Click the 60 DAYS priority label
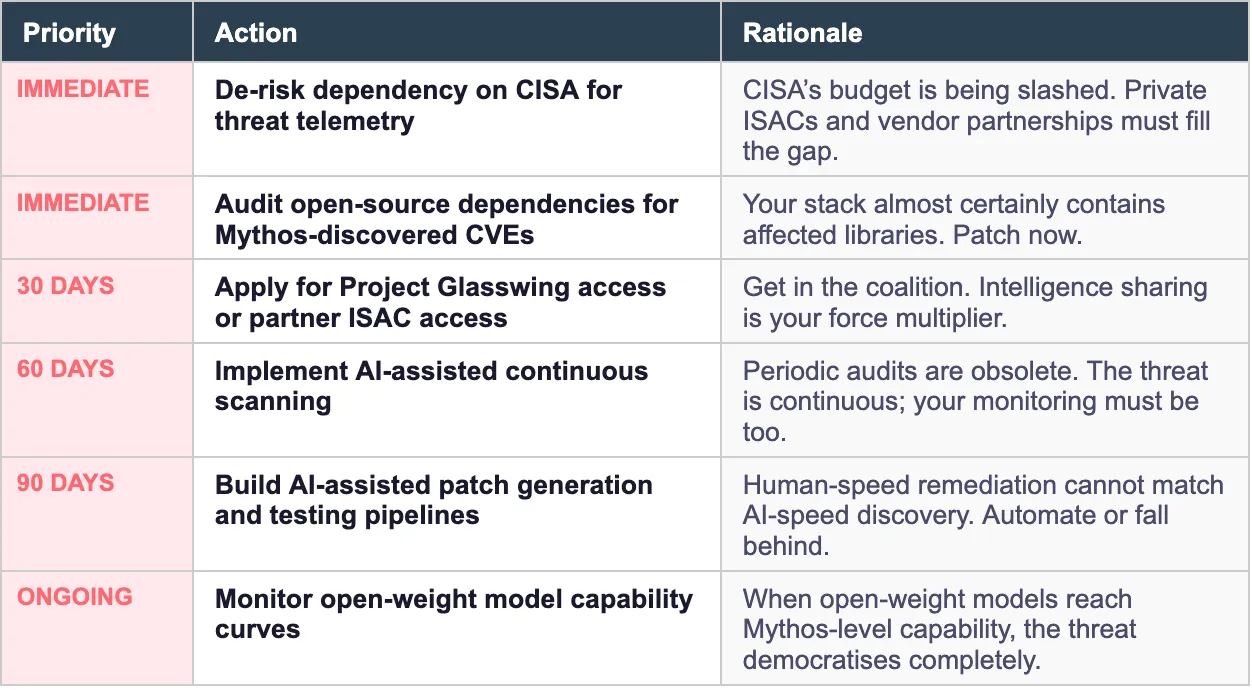This screenshot has height=690, width=1252. tap(66, 369)
